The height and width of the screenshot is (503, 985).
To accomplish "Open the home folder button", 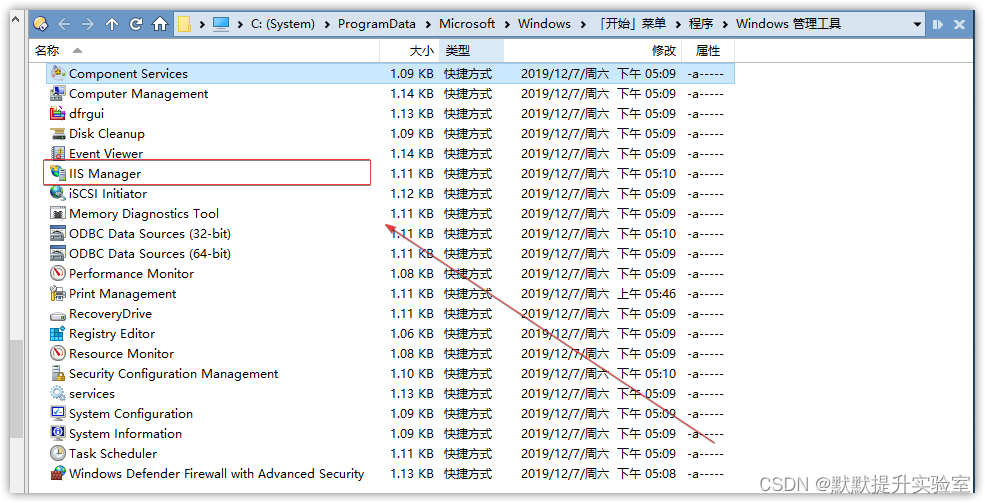I will (160, 24).
